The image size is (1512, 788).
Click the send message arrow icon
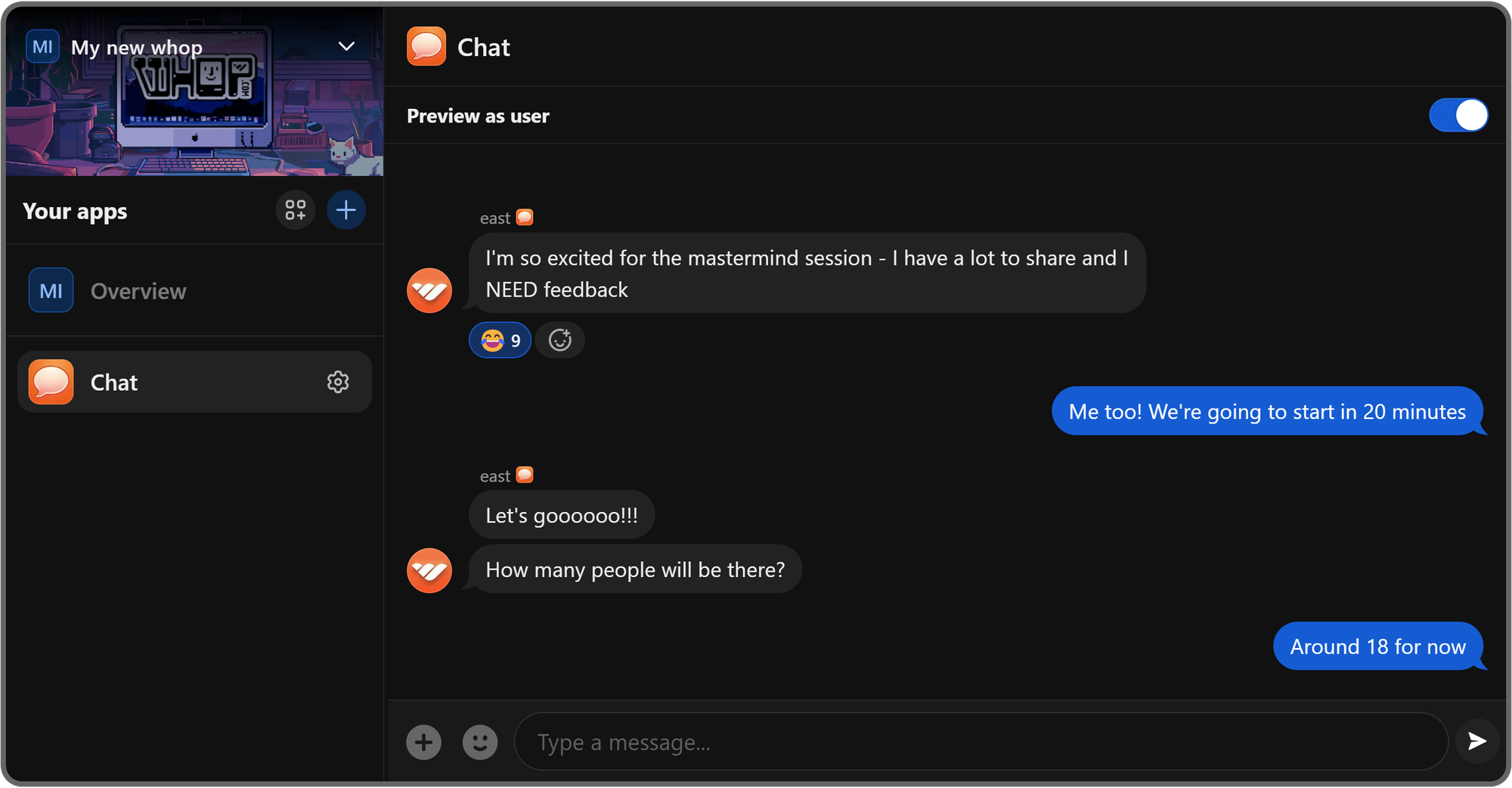(1476, 742)
